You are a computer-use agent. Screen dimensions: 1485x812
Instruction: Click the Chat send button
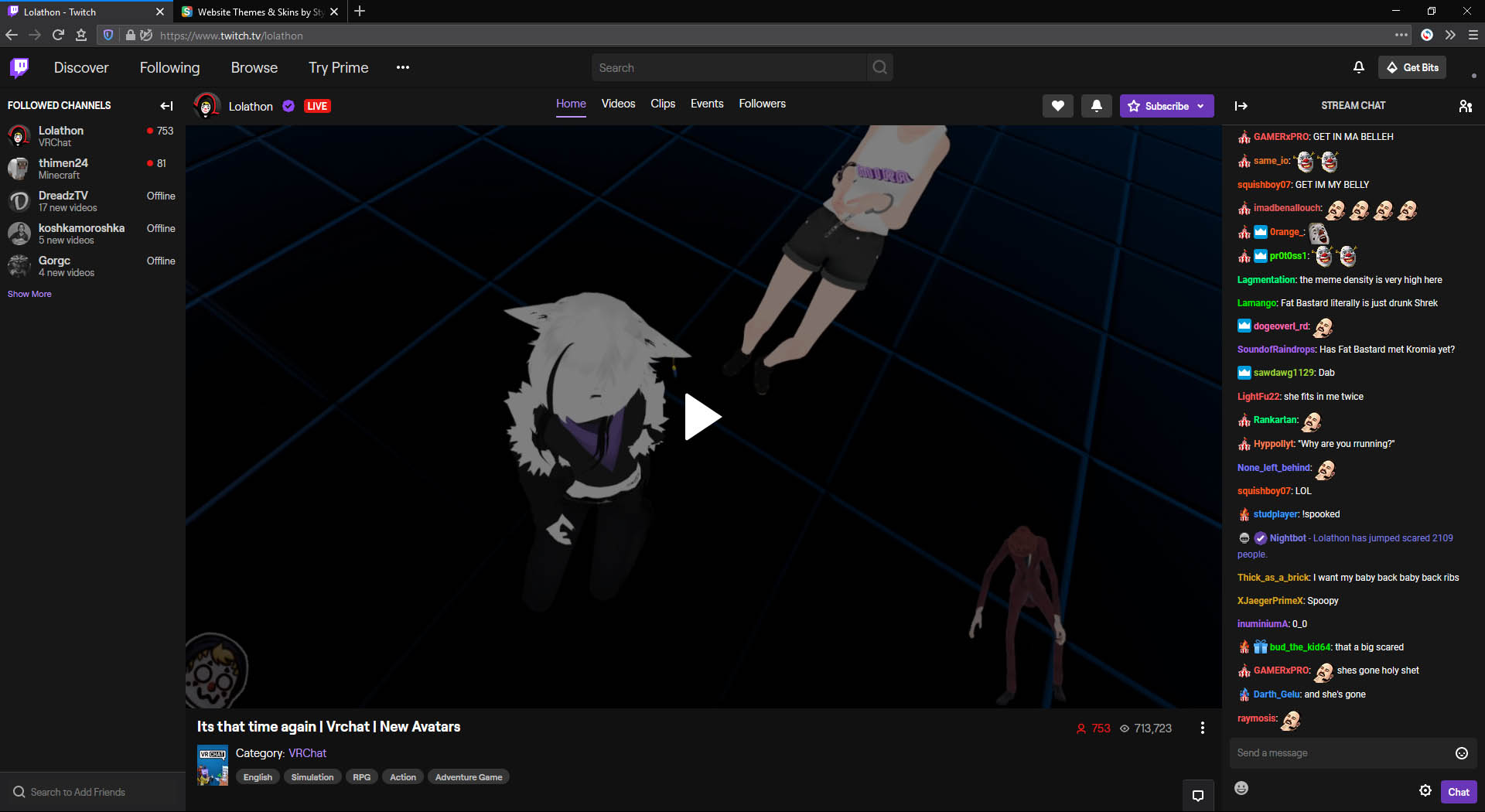[1459, 792]
